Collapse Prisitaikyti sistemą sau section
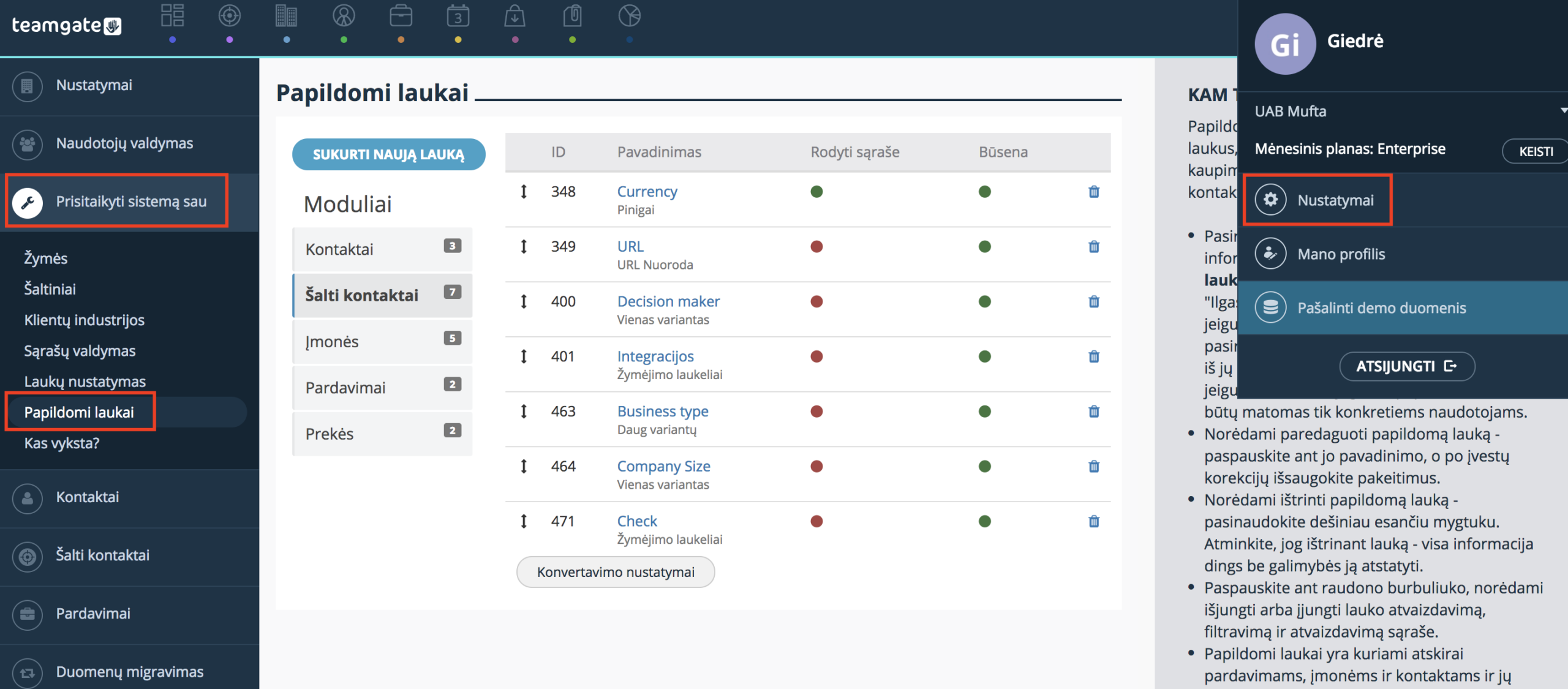 point(129,202)
